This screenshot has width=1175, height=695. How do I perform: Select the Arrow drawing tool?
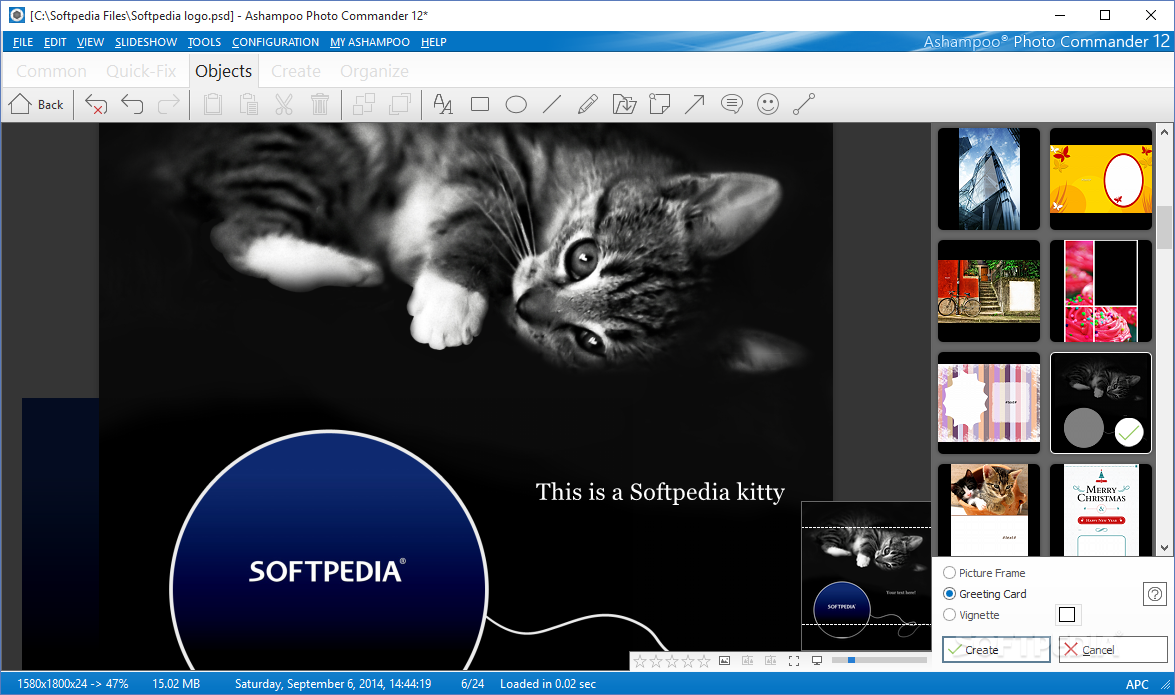[x=695, y=104]
